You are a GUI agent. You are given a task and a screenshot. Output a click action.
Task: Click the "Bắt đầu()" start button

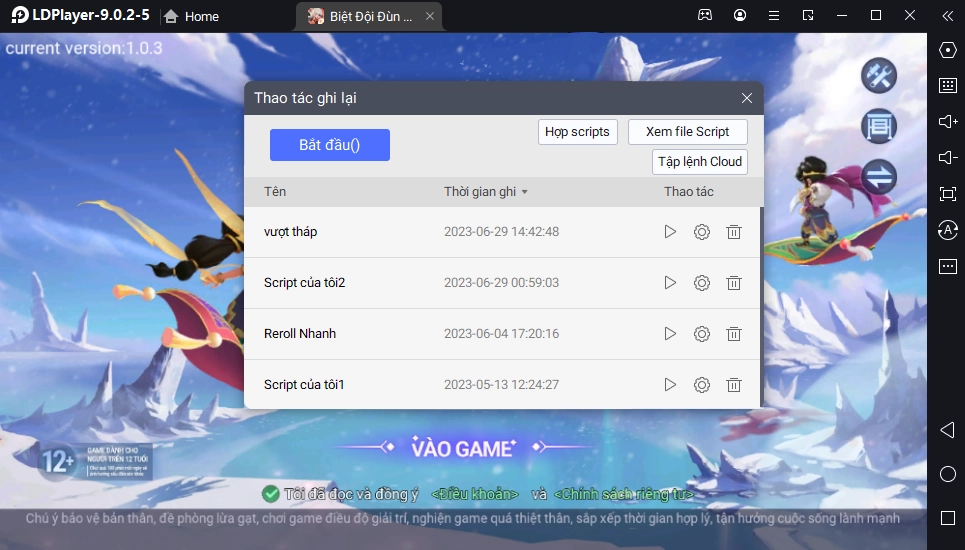click(329, 145)
